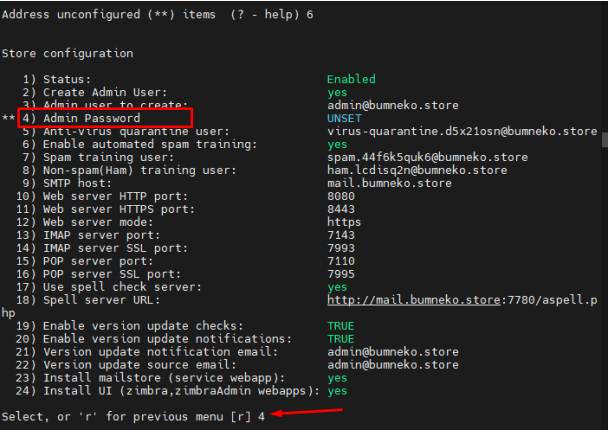
Task: Click '14) IMAP server SSL port:' label
Action: [102, 248]
